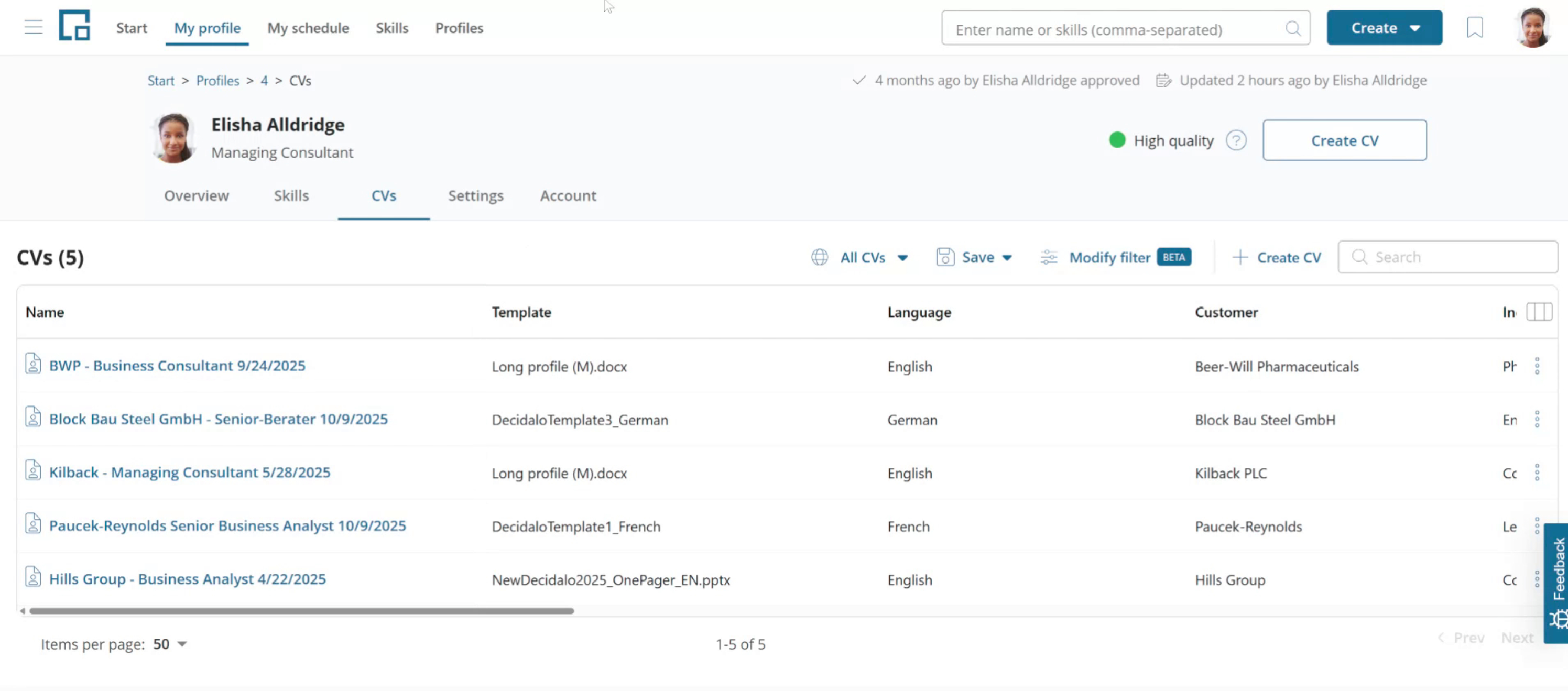Open the options menu for the BWP Business Consultant row
The width and height of the screenshot is (1568, 691).
click(x=1537, y=366)
